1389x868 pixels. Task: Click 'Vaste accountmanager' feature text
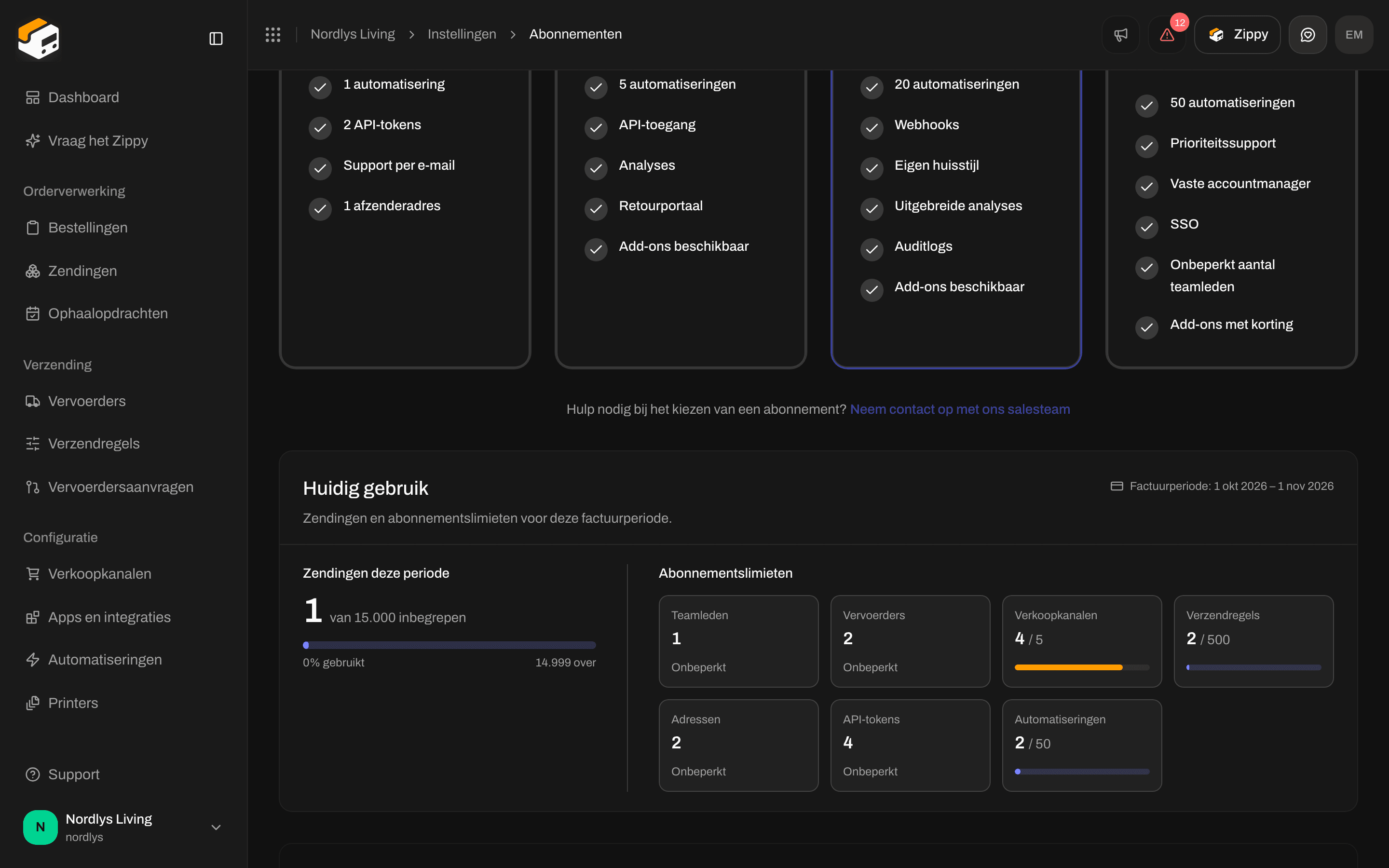click(1240, 184)
